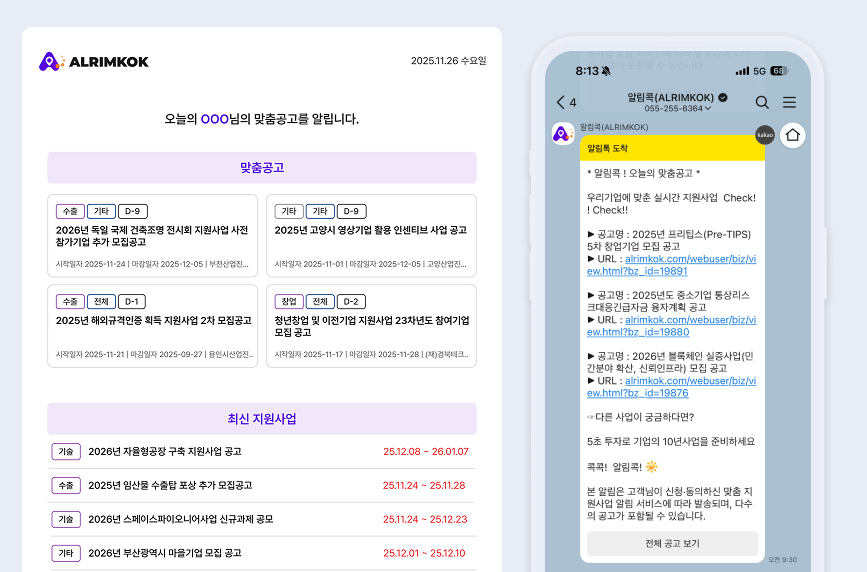Click the D-1 tag on 해외규격인증 card
The width and height of the screenshot is (867, 572).
[132, 301]
